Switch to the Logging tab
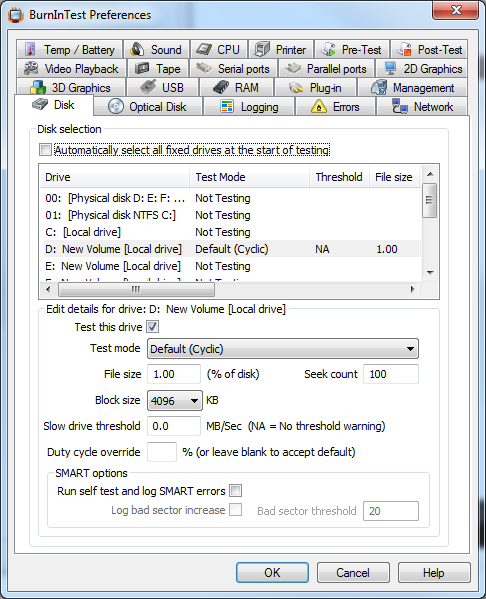This screenshot has height=599, width=486. [249, 107]
